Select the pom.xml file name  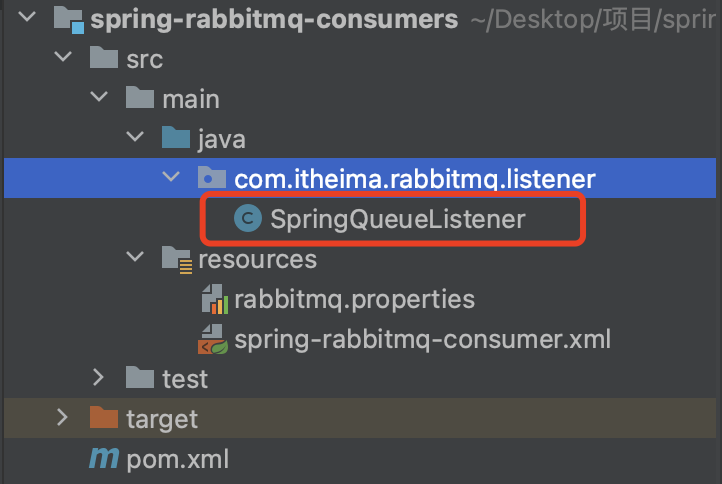177,459
